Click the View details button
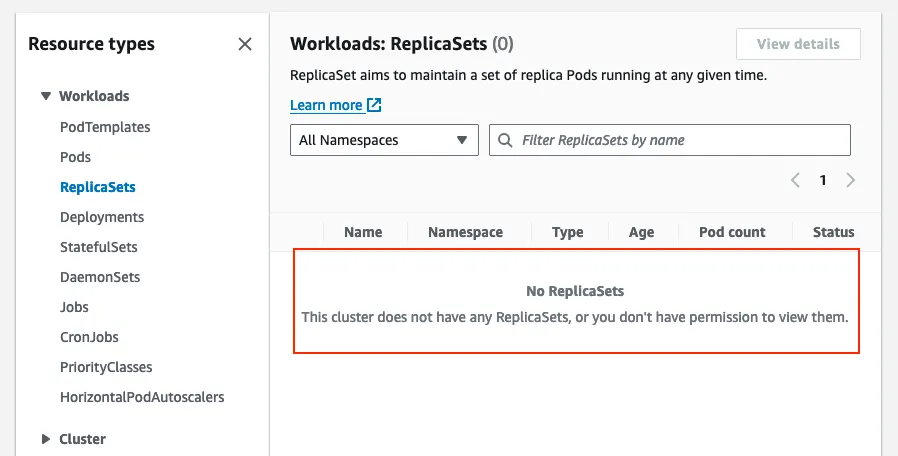The image size is (898, 456). (x=798, y=44)
